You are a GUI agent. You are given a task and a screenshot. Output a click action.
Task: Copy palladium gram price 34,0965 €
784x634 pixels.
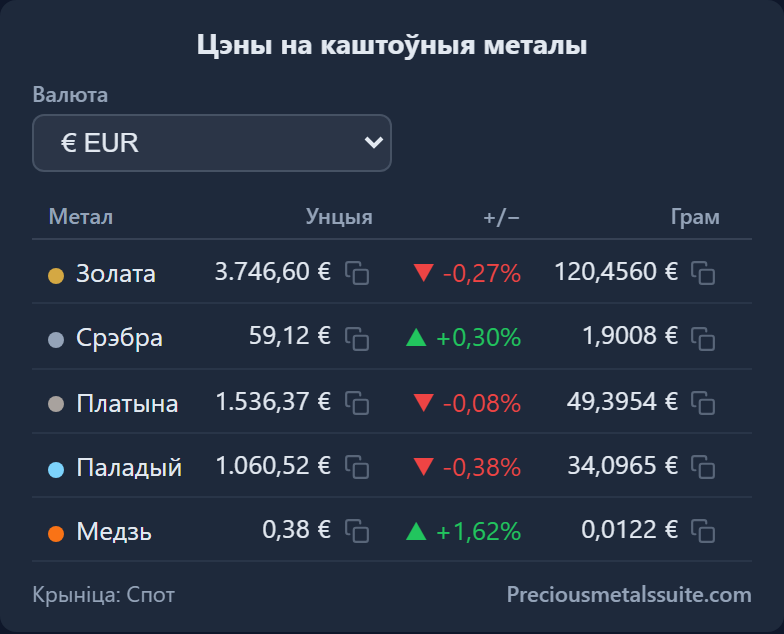(703, 467)
